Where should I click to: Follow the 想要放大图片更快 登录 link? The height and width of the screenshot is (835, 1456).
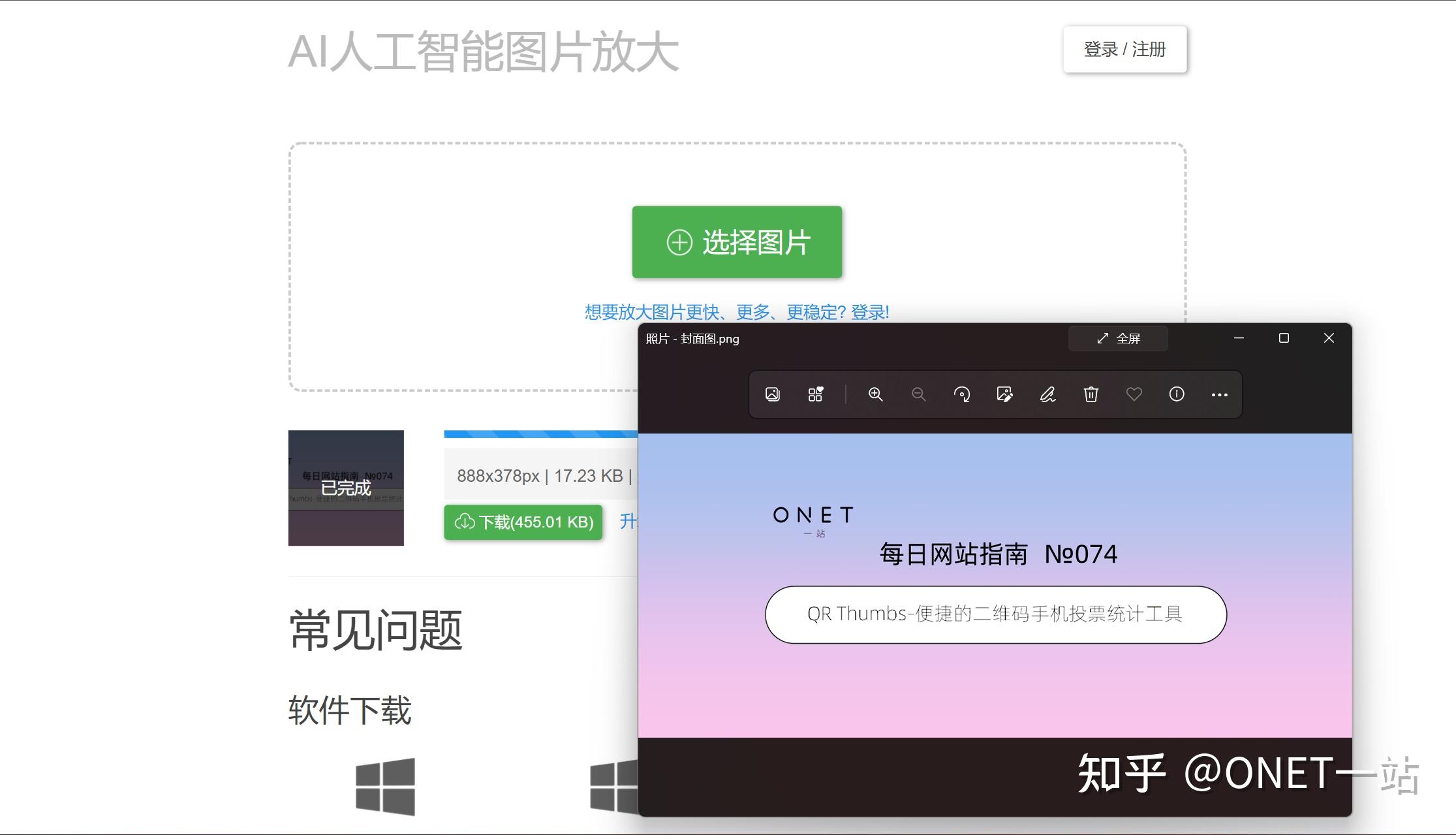coord(737,312)
